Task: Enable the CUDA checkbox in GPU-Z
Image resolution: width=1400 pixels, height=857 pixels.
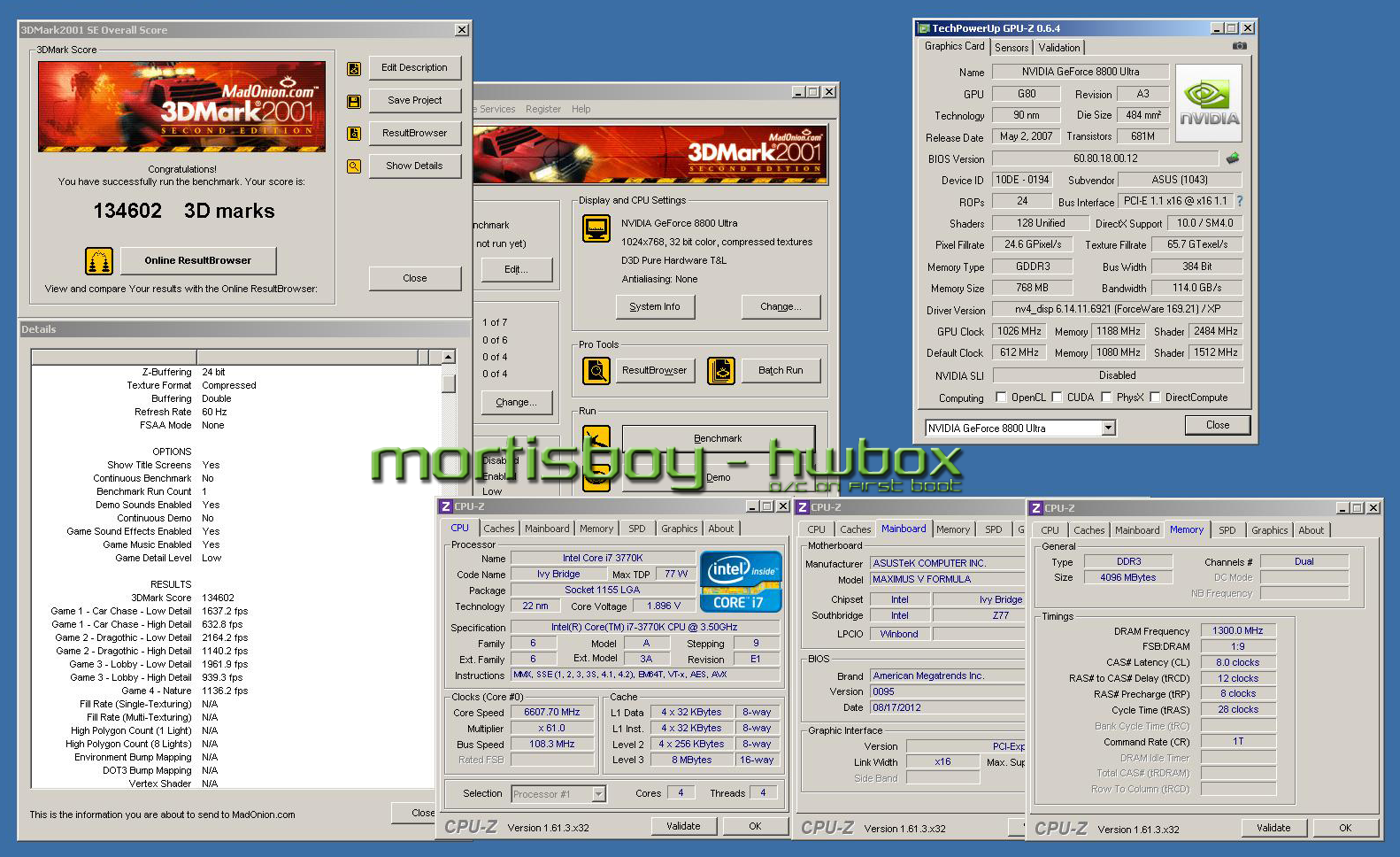Action: click(x=1057, y=398)
